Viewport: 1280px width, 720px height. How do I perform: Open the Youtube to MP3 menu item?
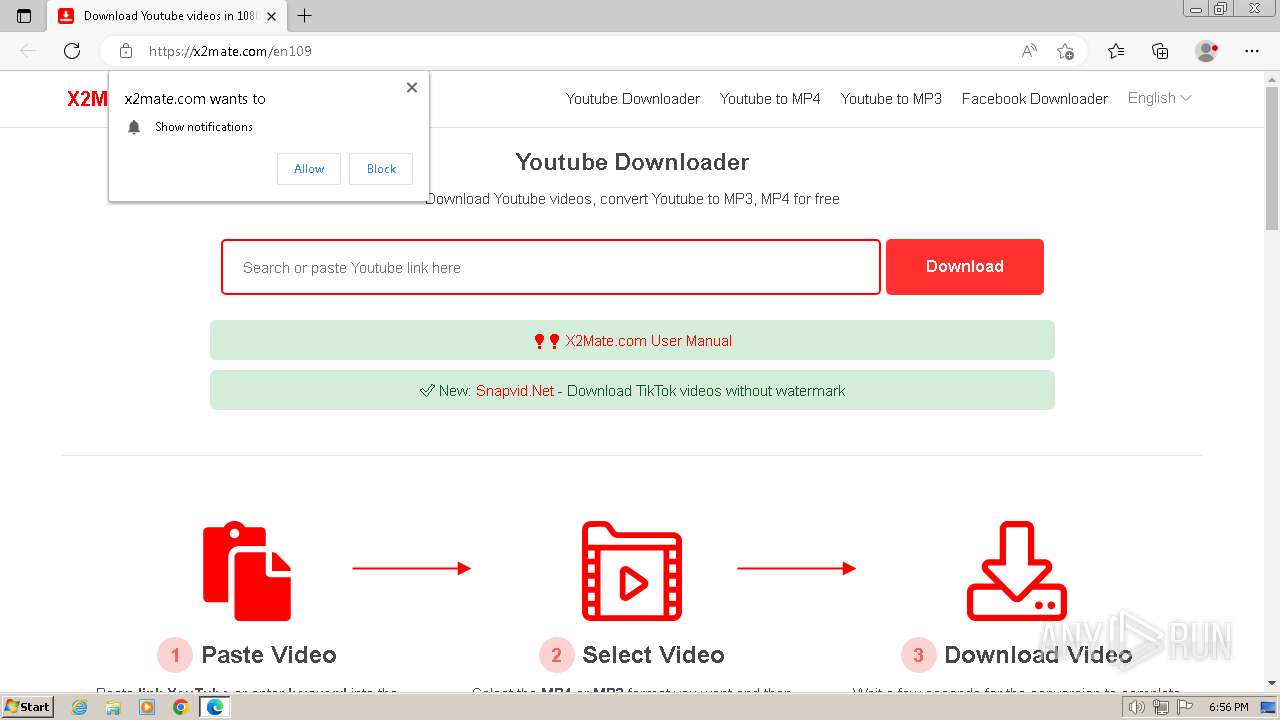pyautogui.click(x=891, y=99)
